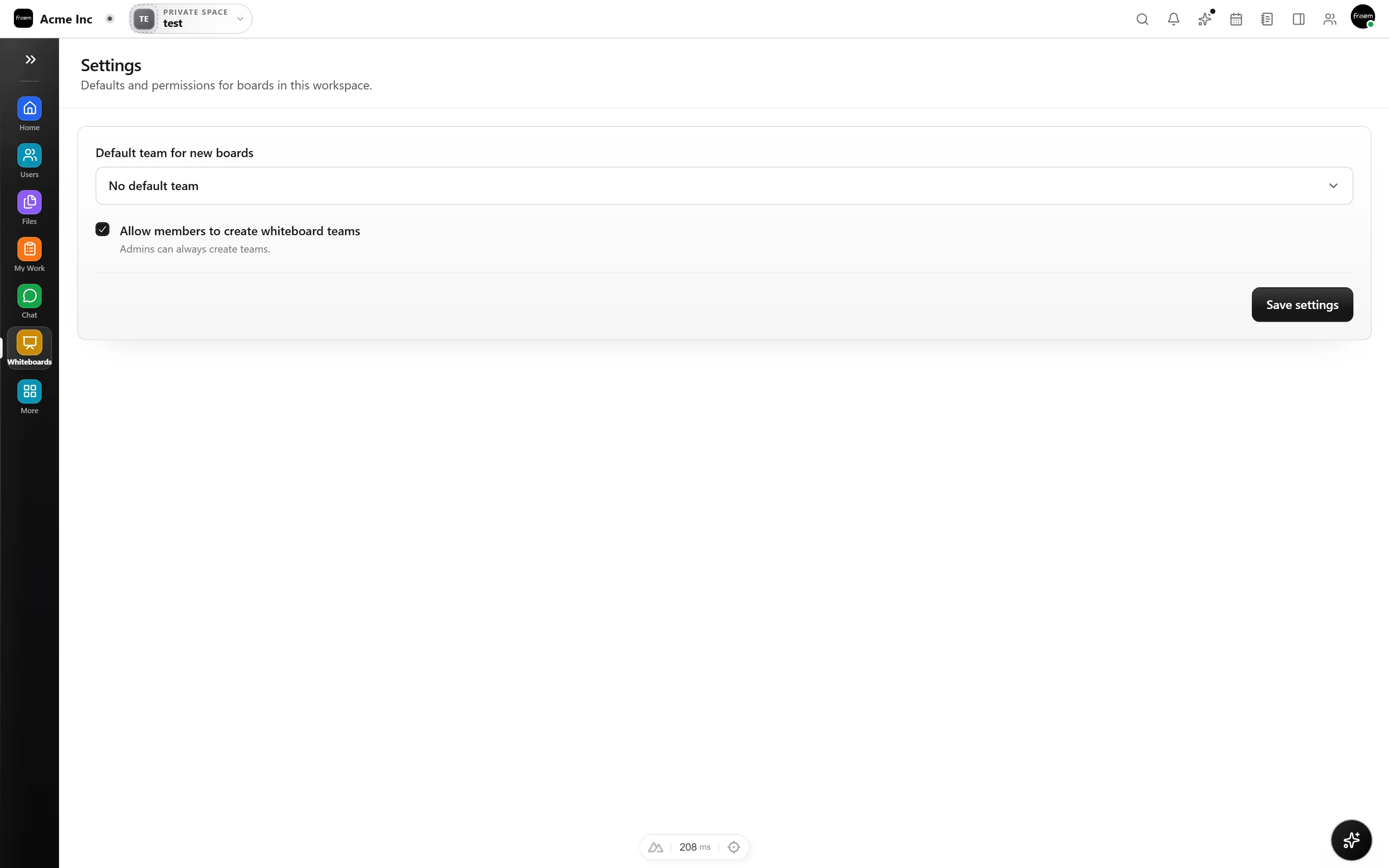Viewport: 1389px width, 868px height.
Task: Open the user profile avatar menu
Action: [1363, 16]
